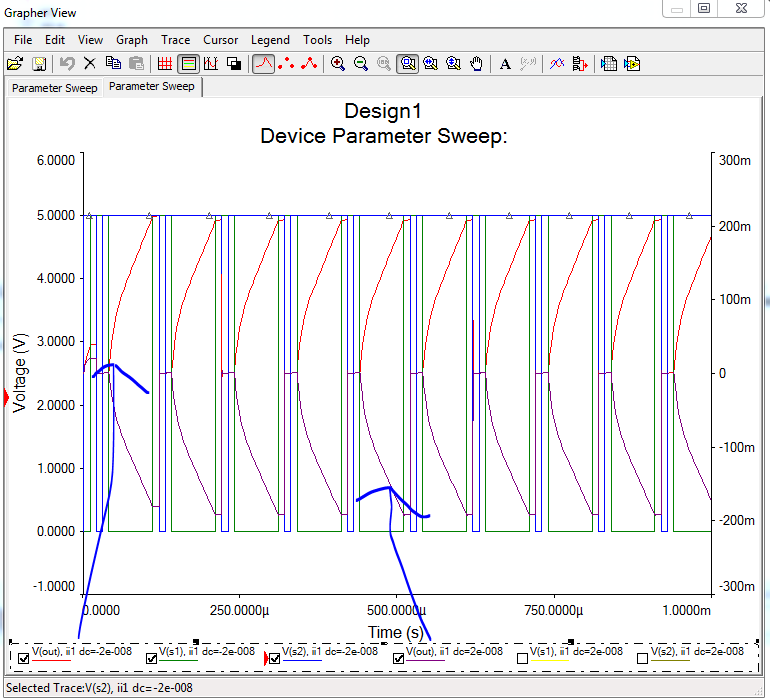Uncheck V(s2) dc=-2e-008 legend checkbox
The image size is (770, 698).
click(275, 659)
